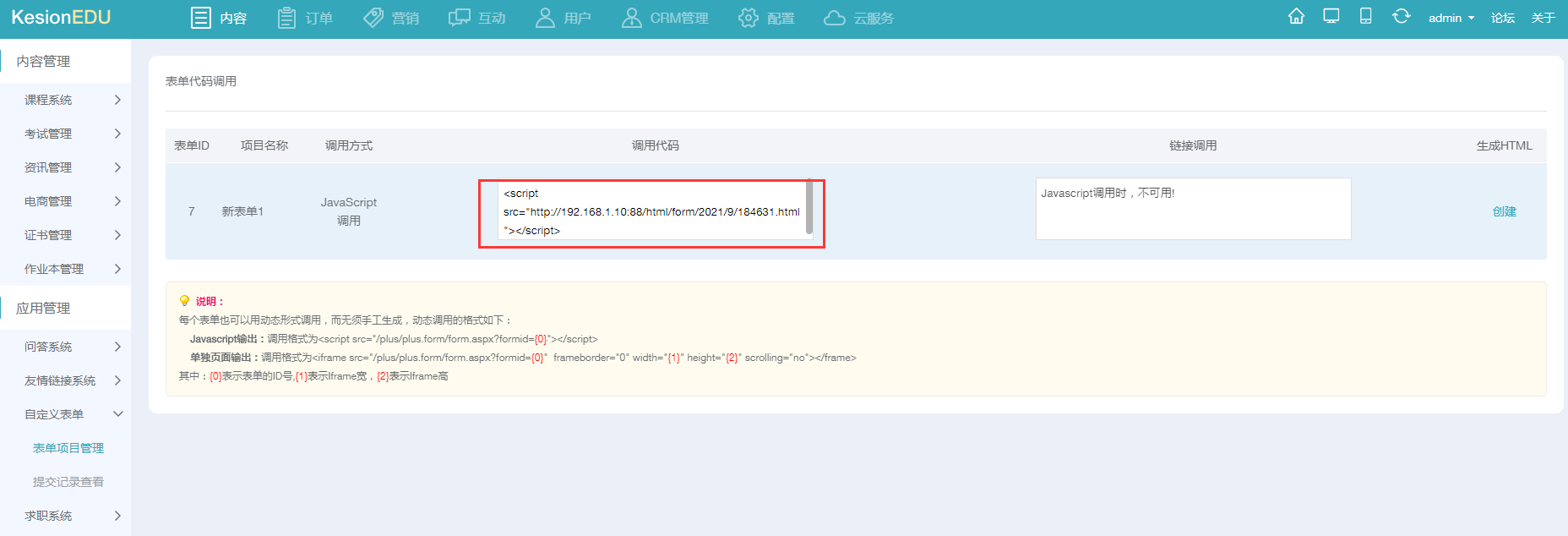
Task: Click the home icon in top bar
Action: (1296, 17)
